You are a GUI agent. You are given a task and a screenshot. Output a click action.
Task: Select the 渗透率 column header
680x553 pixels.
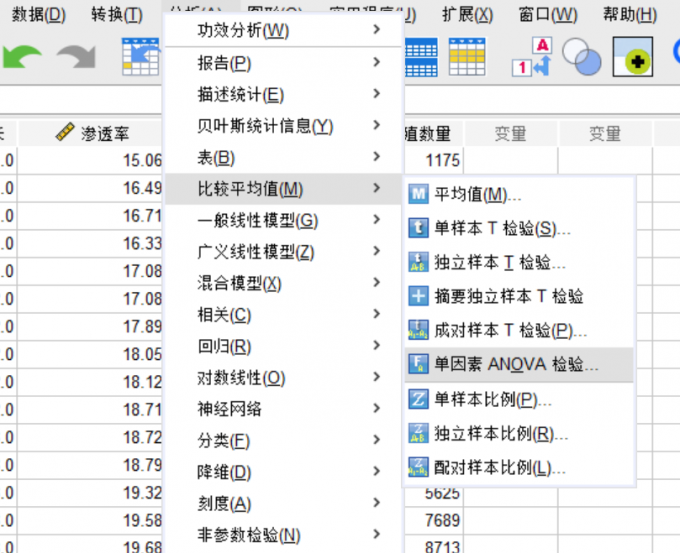tap(90, 133)
